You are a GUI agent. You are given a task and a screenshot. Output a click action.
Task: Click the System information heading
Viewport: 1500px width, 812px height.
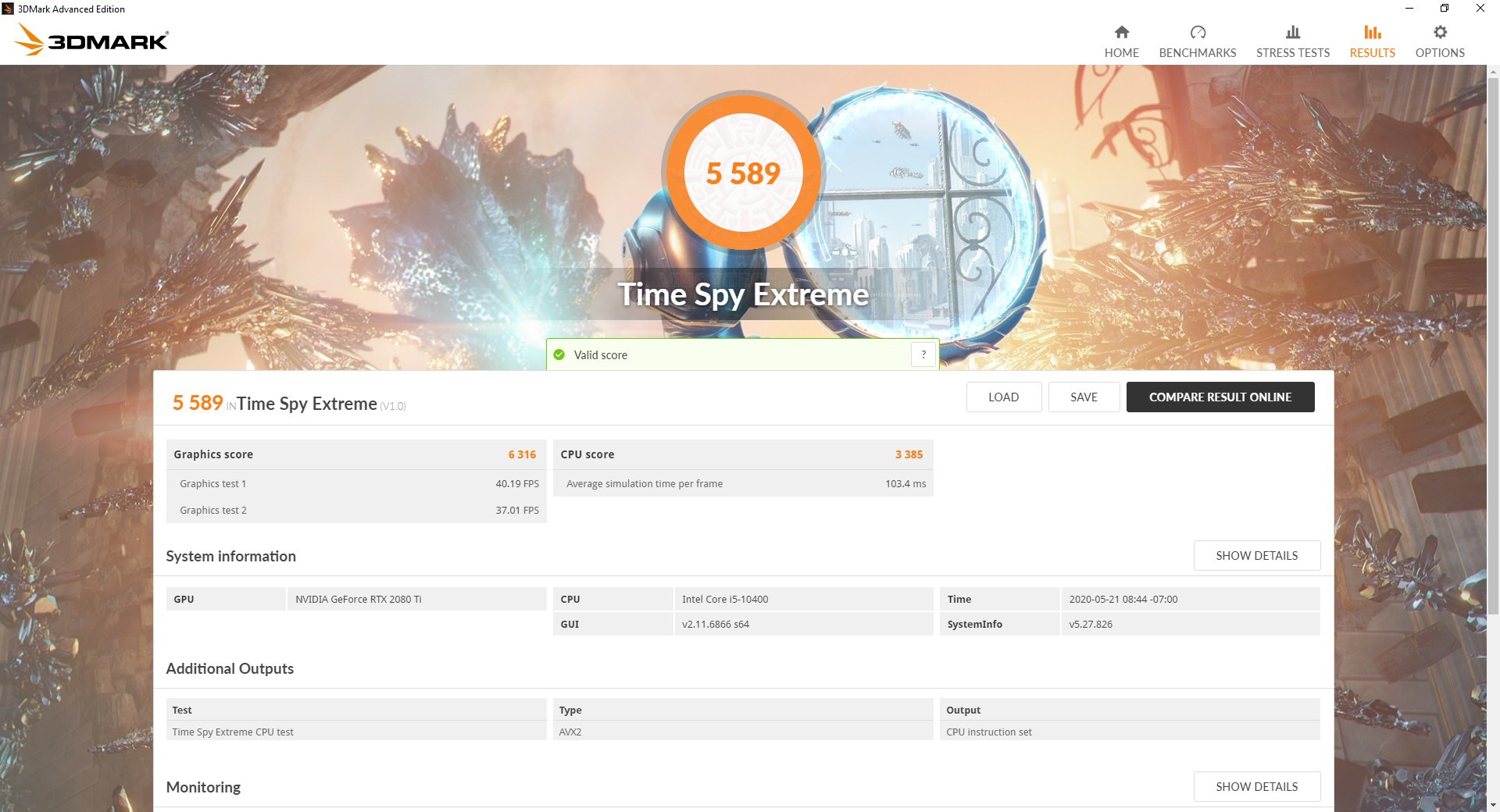coord(230,556)
